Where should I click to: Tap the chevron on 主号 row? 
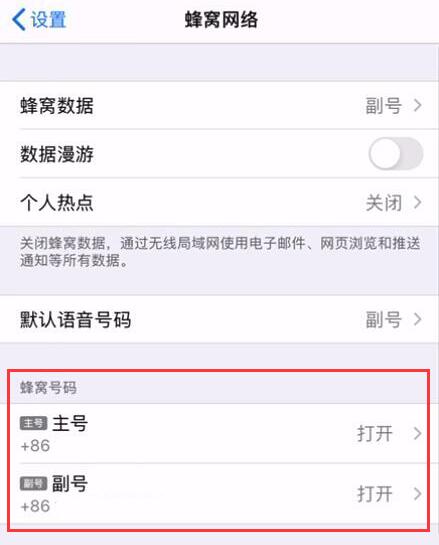[418, 433]
